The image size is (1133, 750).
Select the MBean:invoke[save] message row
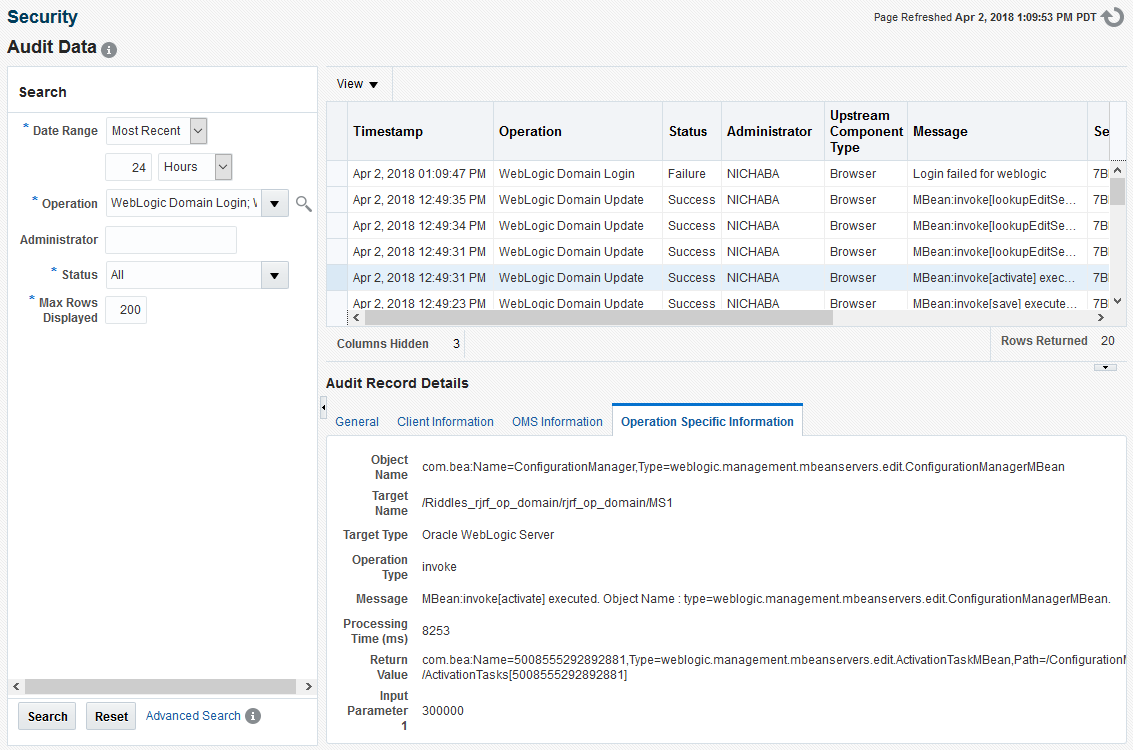(x=718, y=303)
